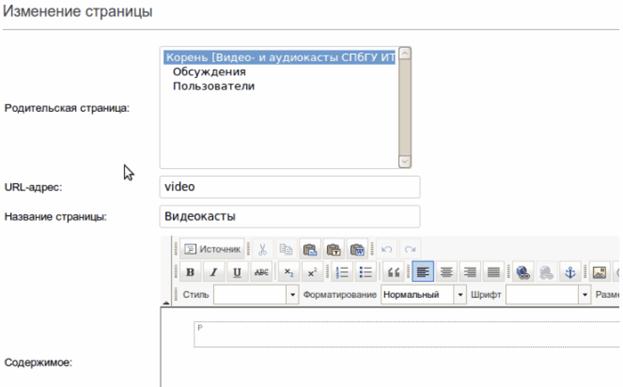Toggle Italic formatting
The width and height of the screenshot is (623, 387).
pyautogui.click(x=214, y=272)
